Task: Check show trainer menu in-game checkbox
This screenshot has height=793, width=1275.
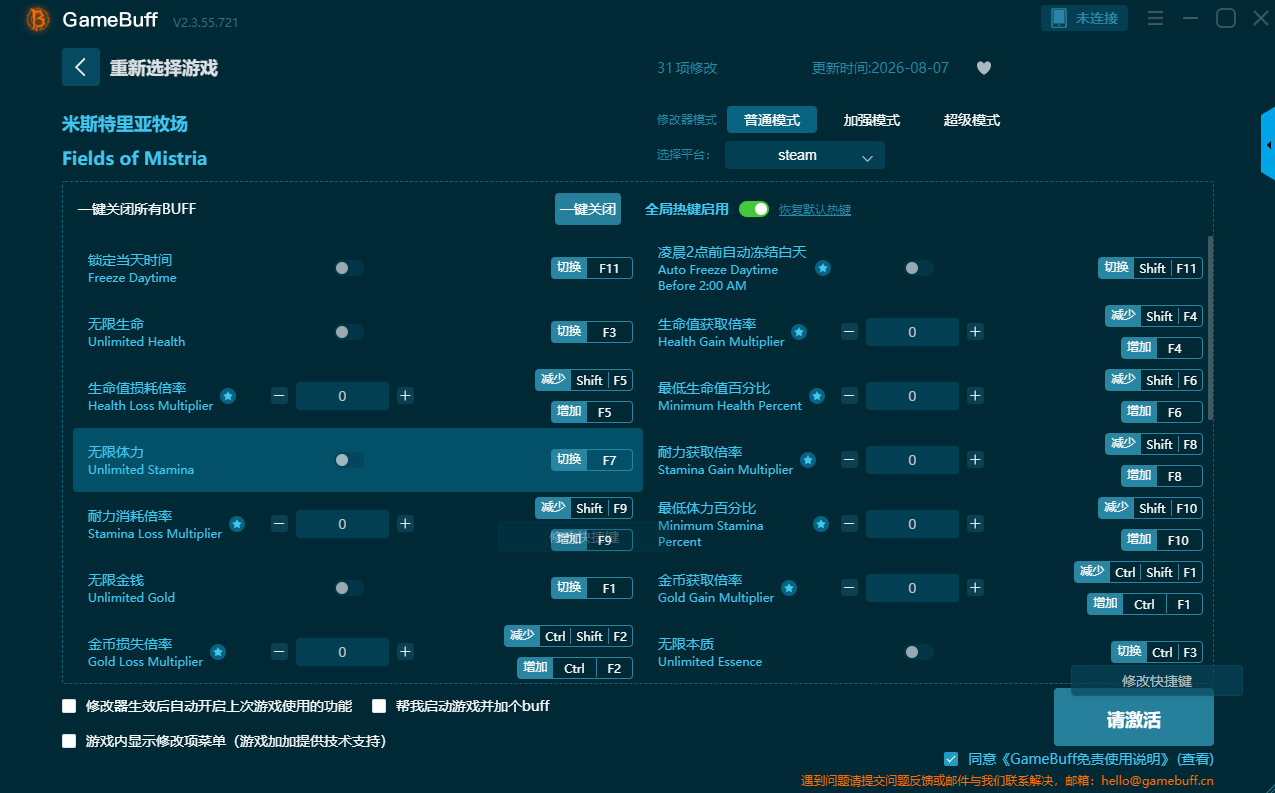Action: (x=69, y=741)
